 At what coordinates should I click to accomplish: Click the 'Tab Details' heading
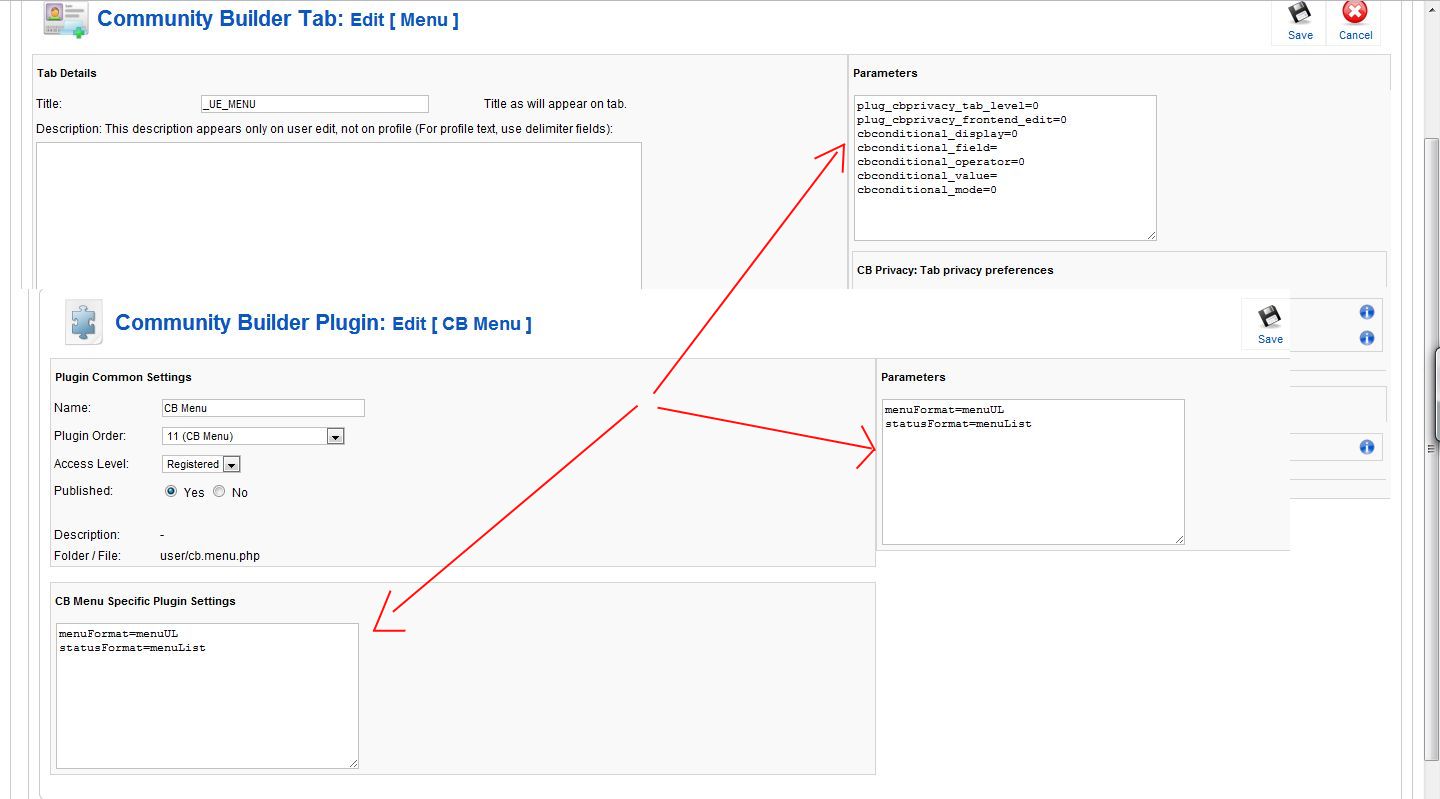[67, 73]
